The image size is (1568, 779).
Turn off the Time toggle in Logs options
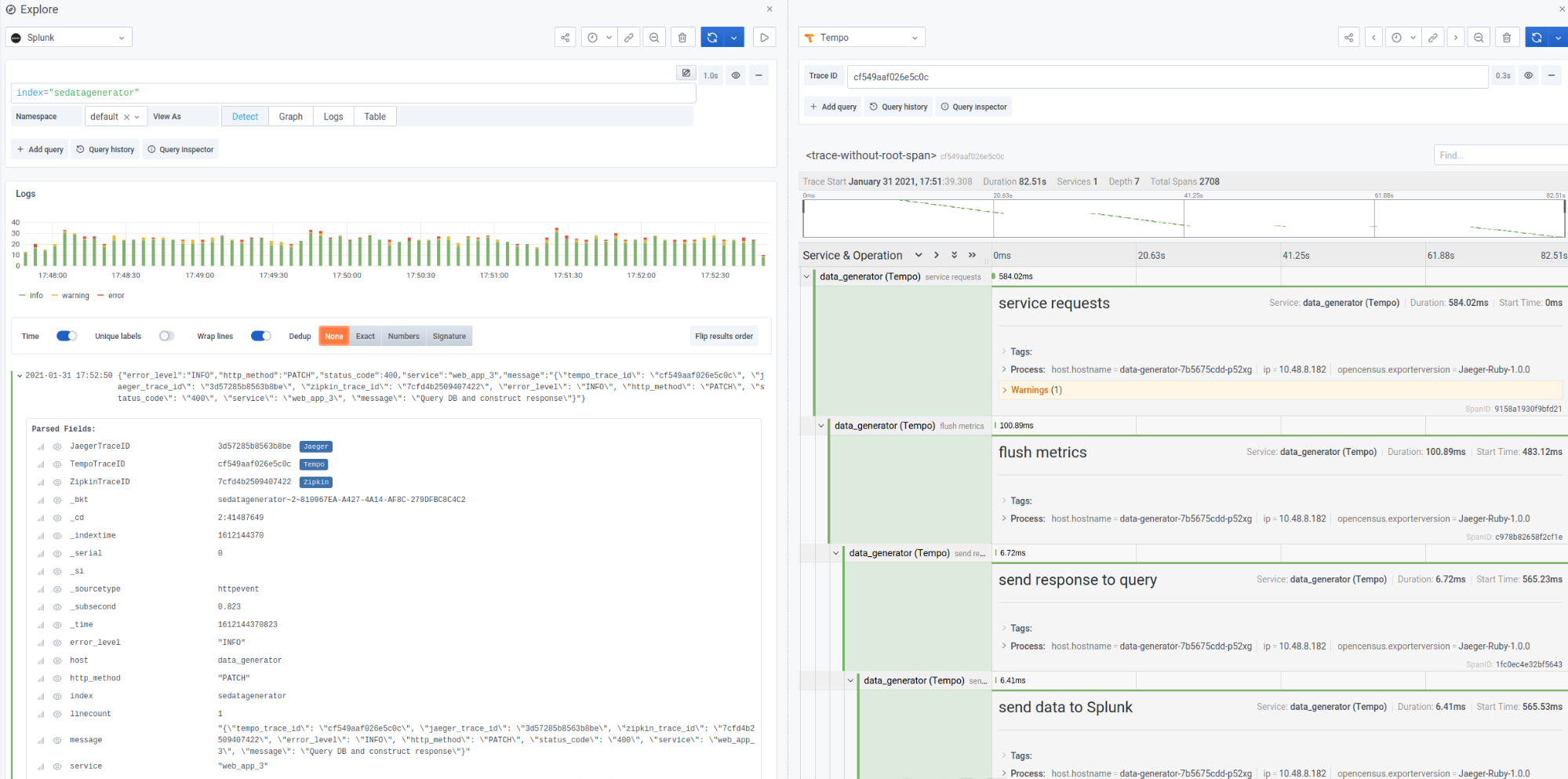pos(67,335)
